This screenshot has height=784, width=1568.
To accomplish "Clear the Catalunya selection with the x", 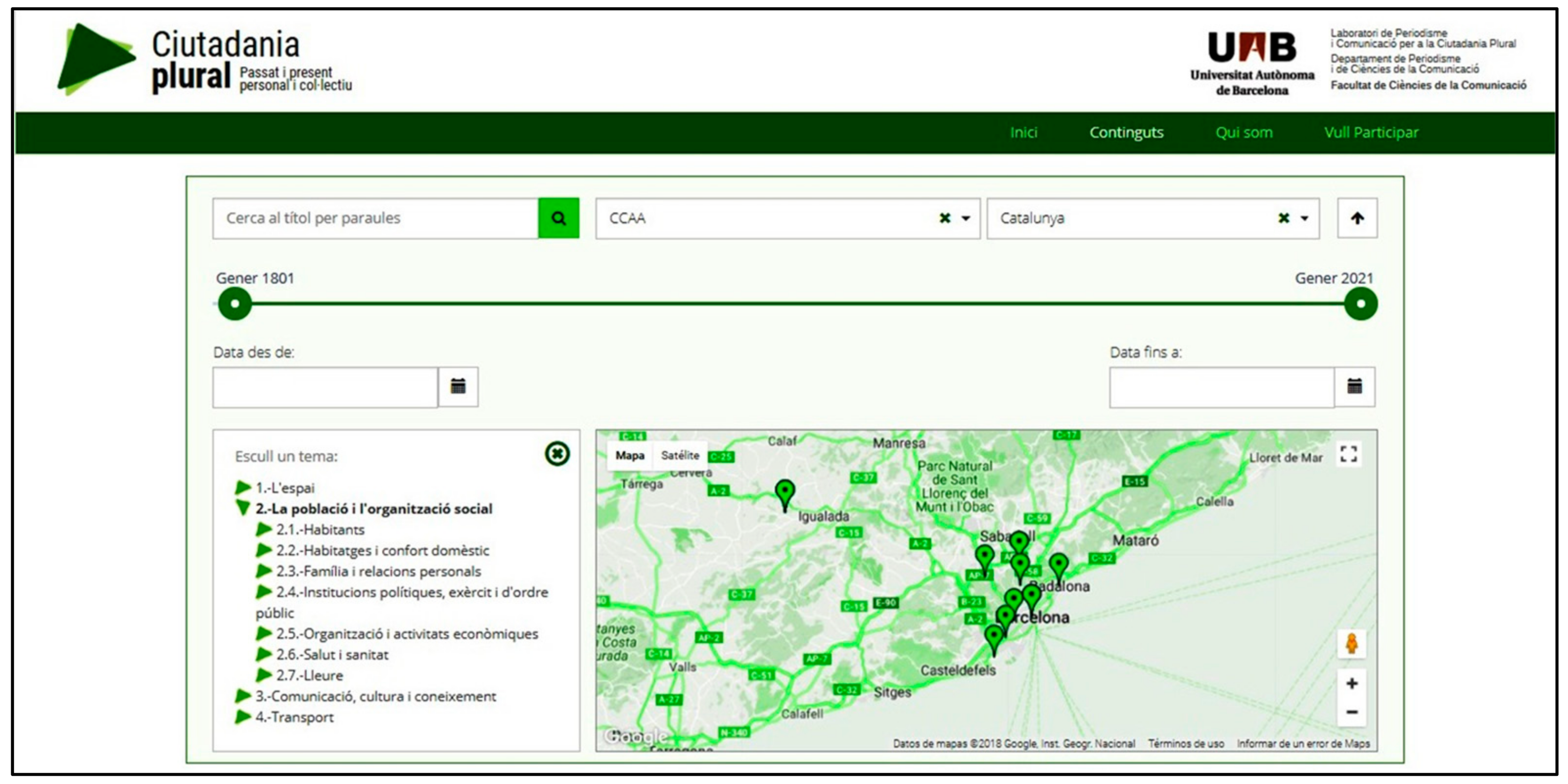I will point(1284,218).
